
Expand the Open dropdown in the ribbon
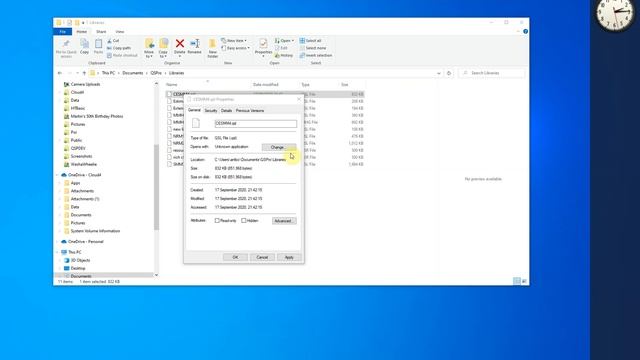pyautogui.click(x=284, y=41)
